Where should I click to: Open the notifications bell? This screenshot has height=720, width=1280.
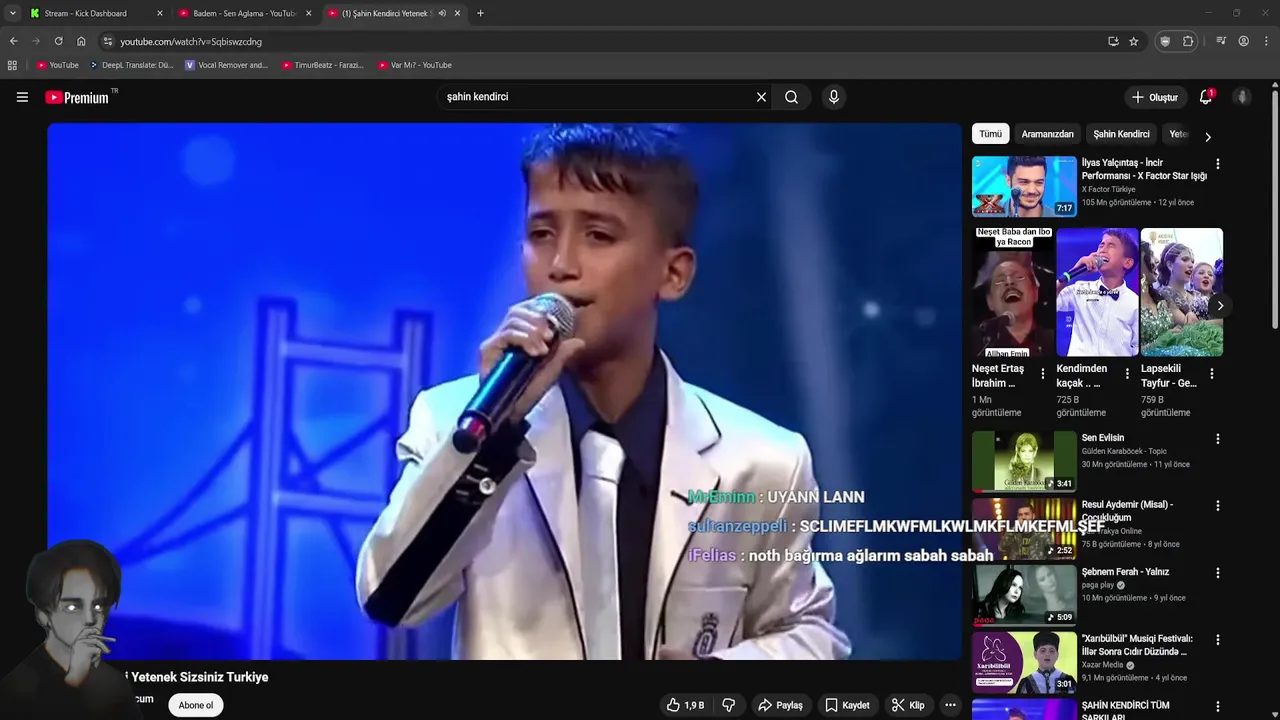click(1206, 97)
